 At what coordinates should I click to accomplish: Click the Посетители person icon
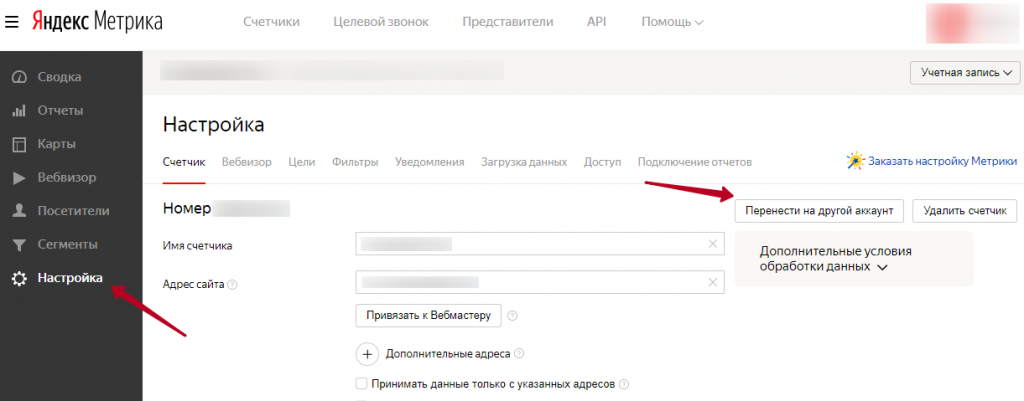click(19, 211)
